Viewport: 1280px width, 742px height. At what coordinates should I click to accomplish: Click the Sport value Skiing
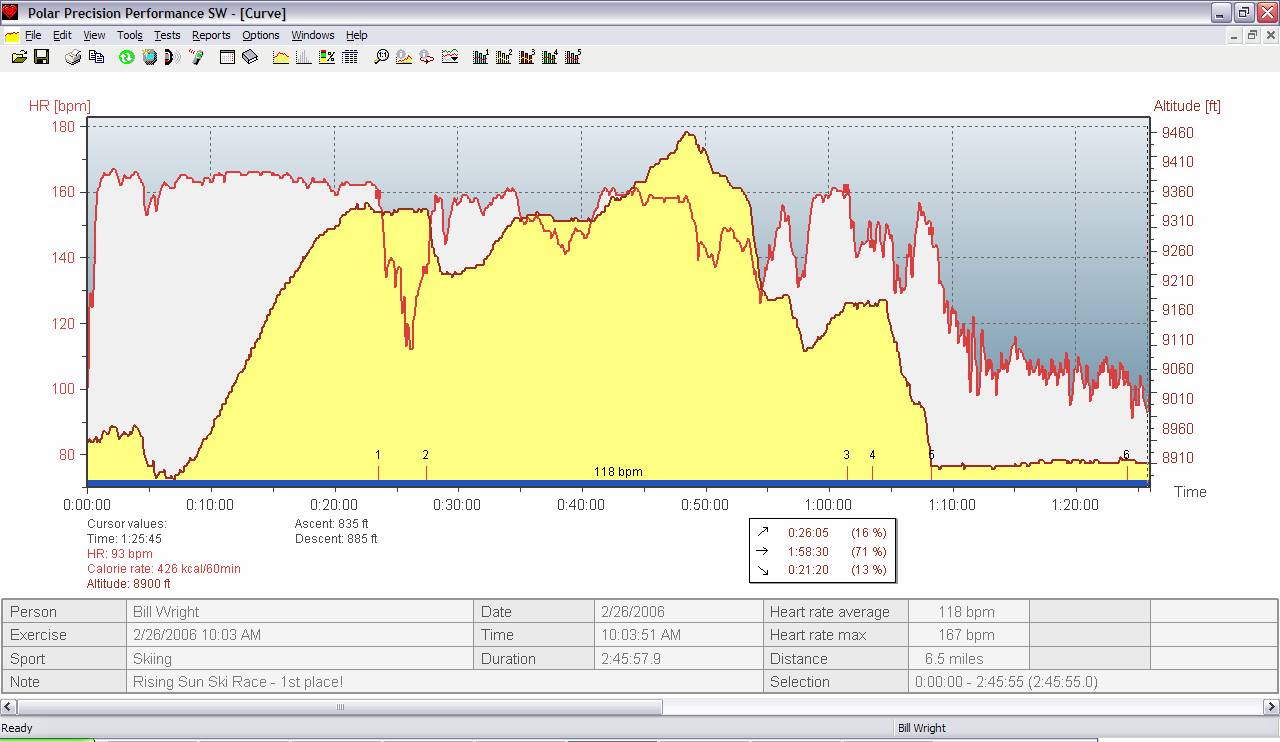tap(152, 659)
